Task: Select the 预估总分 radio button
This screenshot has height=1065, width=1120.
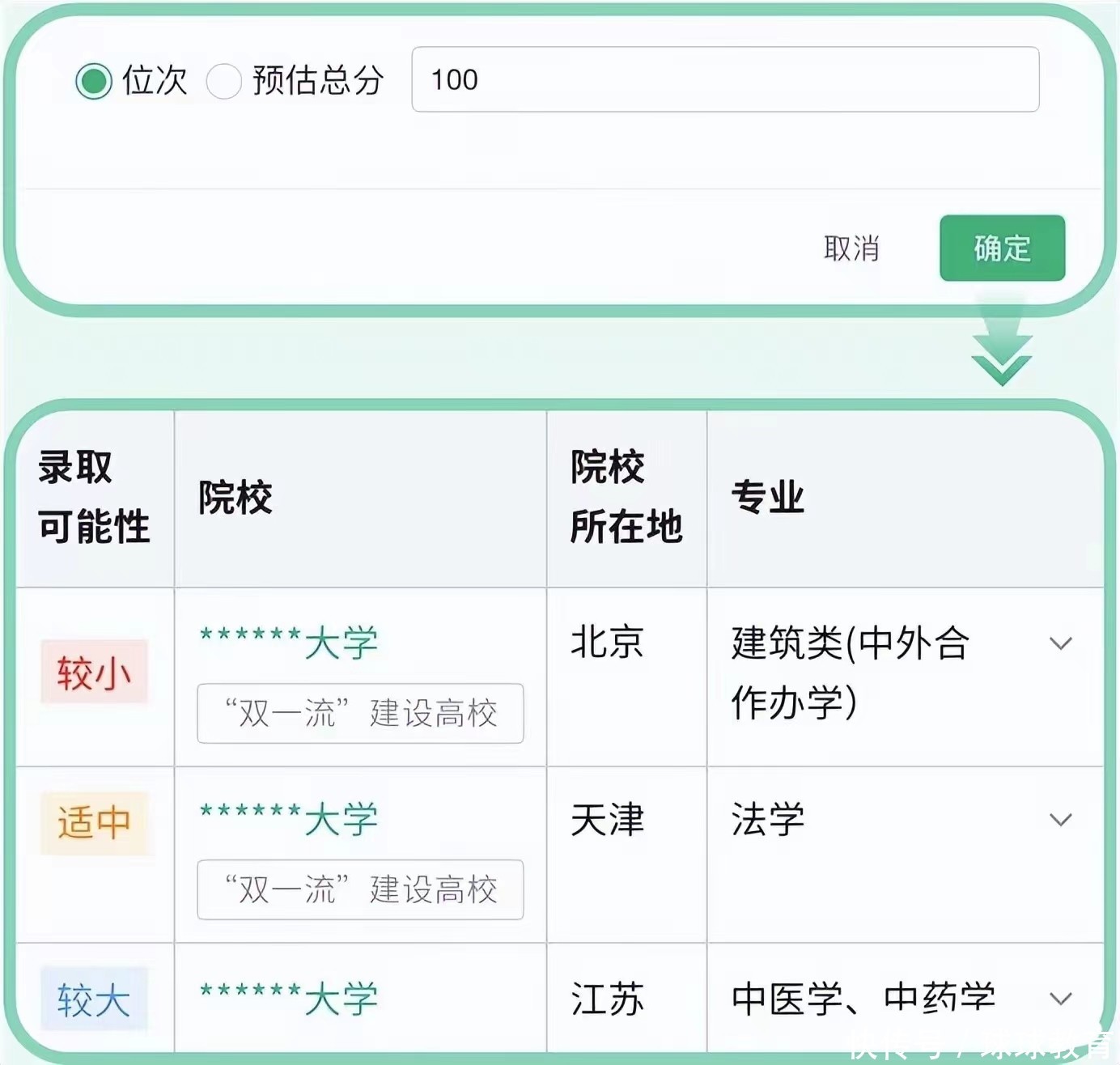Action: pyautogui.click(x=224, y=81)
